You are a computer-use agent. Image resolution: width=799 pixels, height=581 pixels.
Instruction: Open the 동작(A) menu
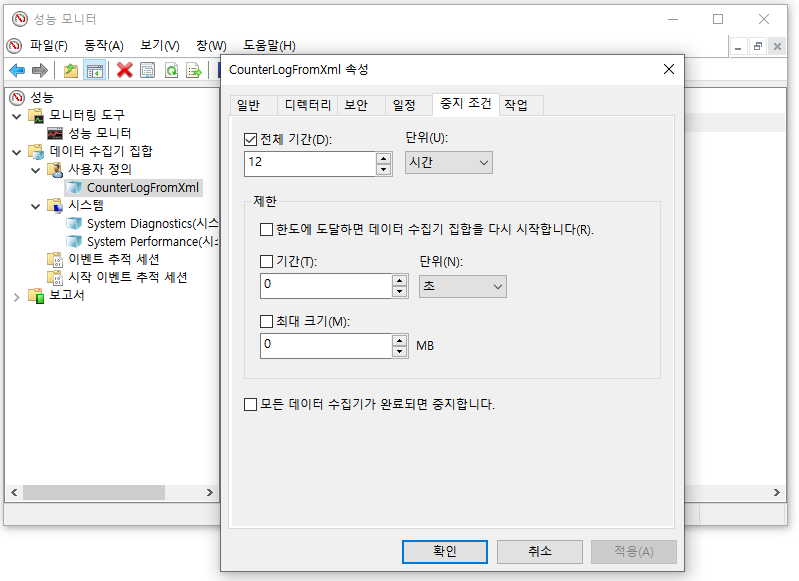(103, 46)
